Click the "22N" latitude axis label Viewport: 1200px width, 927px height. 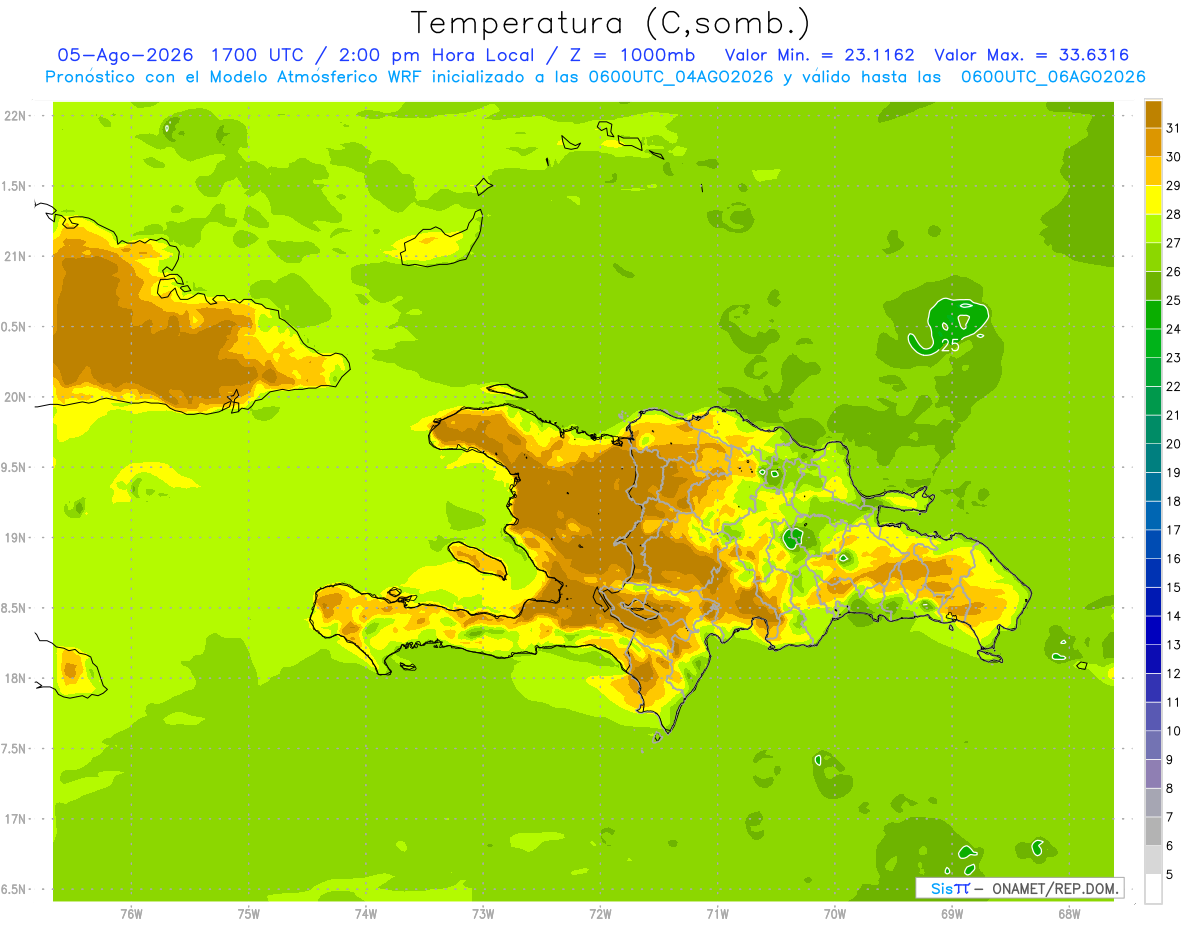point(16,116)
